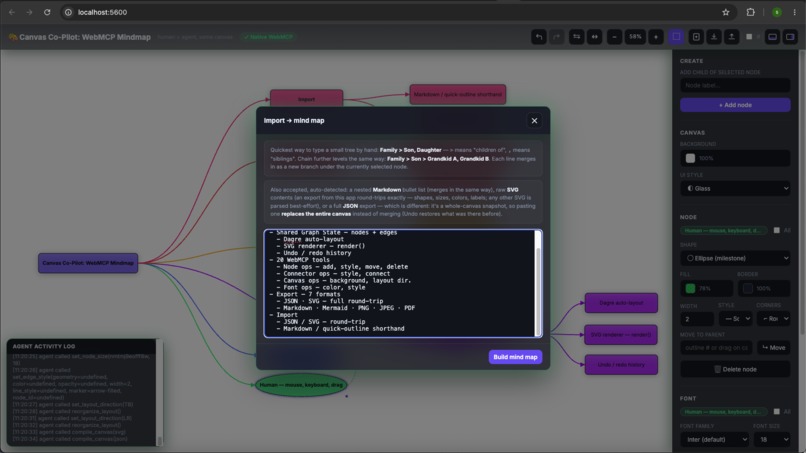806x453 pixels.
Task: Open the Font Size 18 dropdown
Action: (x=772, y=440)
